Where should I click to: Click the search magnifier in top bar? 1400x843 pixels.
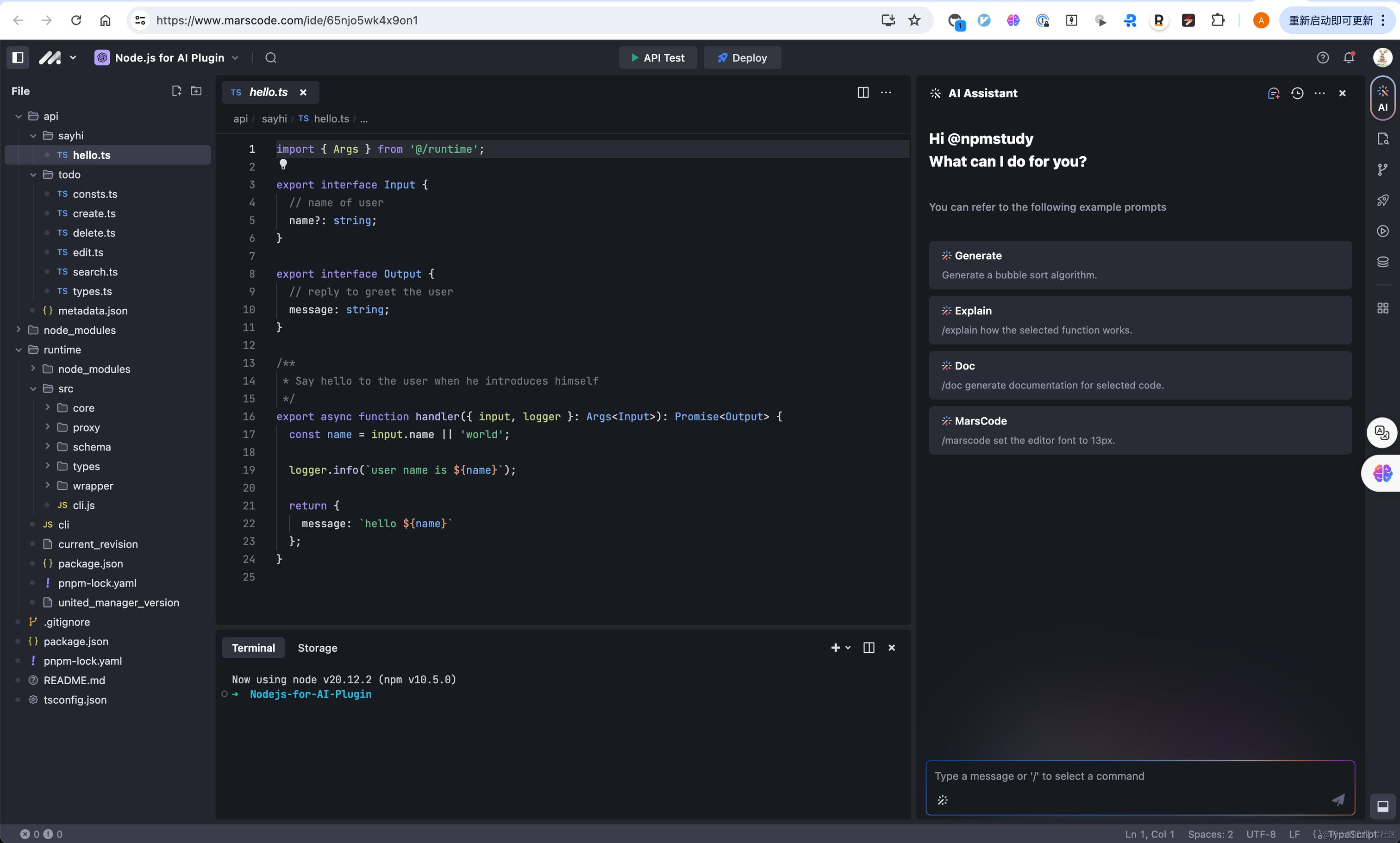pos(271,57)
